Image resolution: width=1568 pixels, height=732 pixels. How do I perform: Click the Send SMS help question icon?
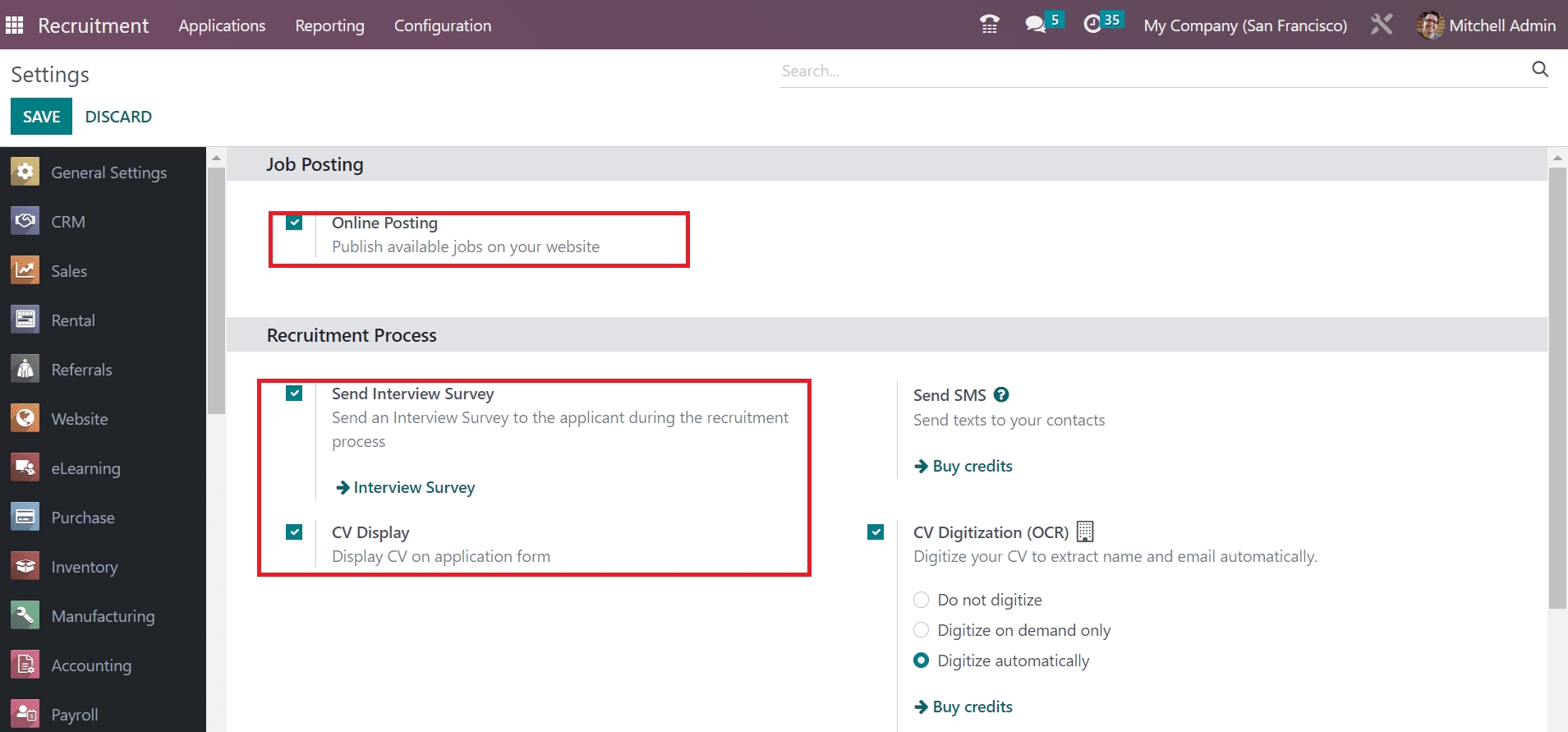1000,394
